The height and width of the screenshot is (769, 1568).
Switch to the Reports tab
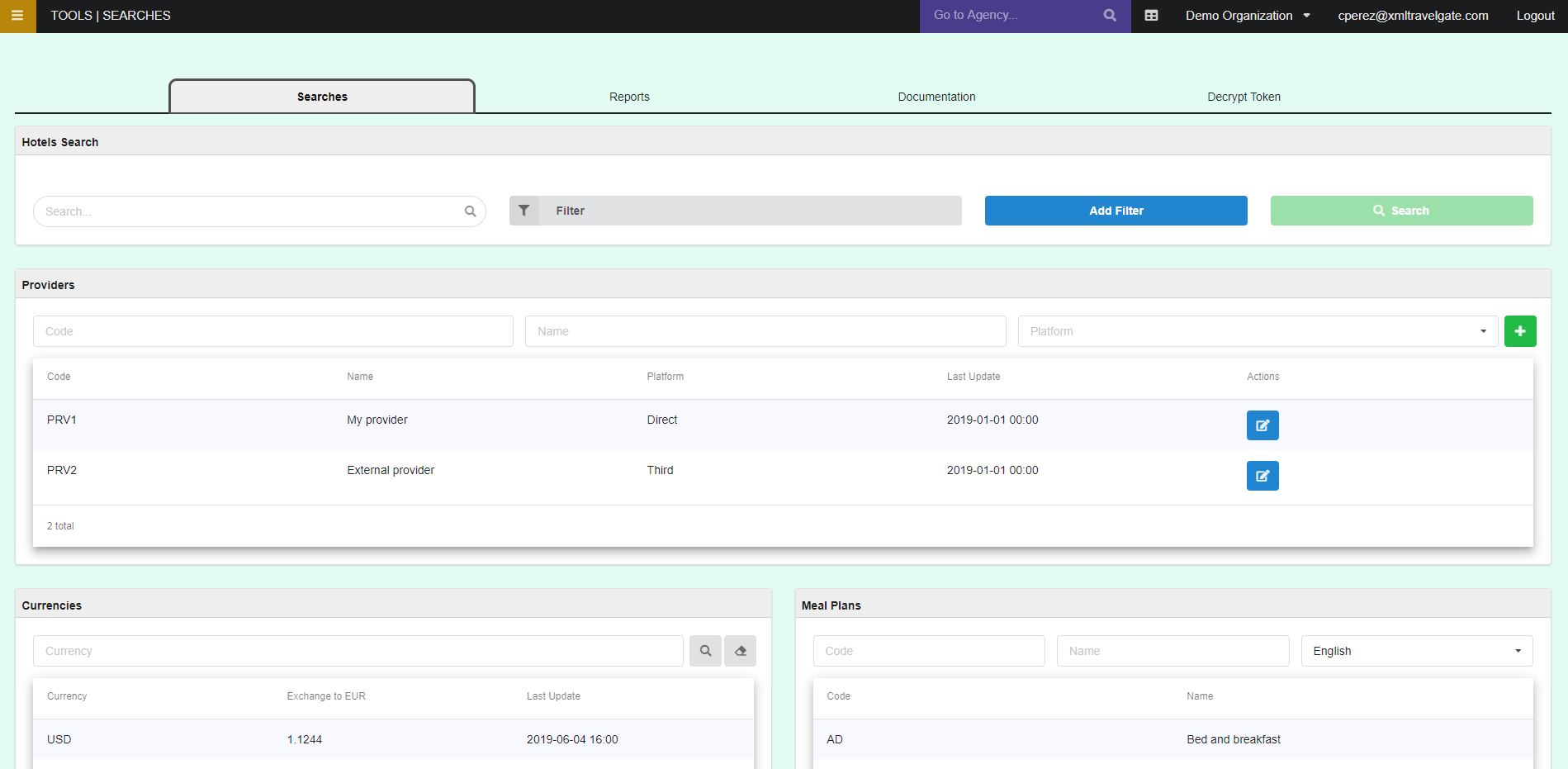(629, 97)
